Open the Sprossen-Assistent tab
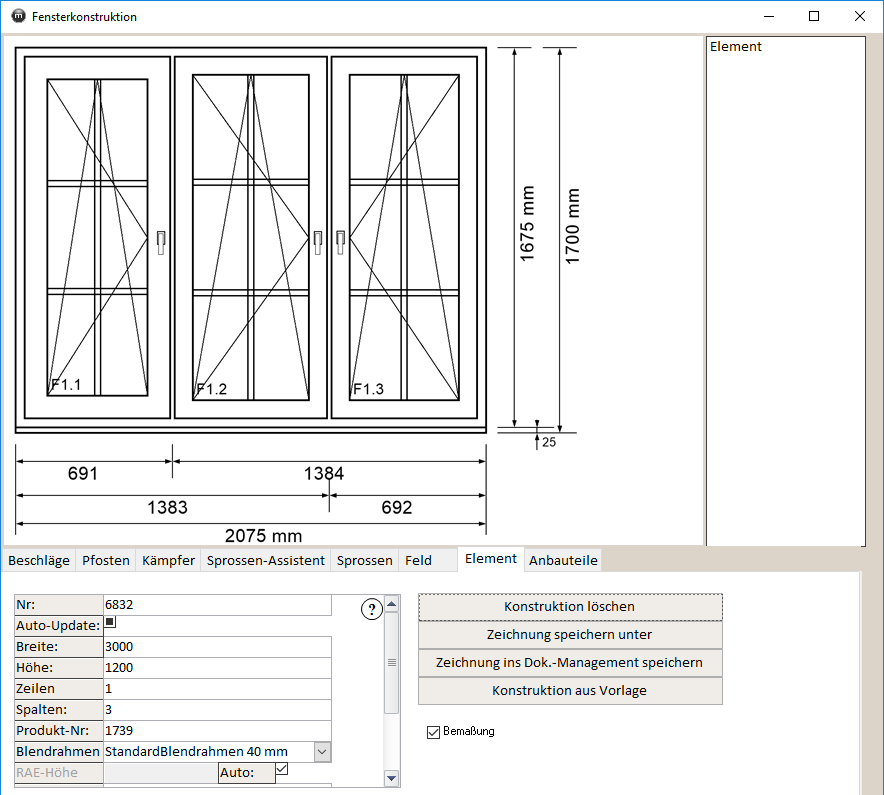This screenshot has height=795, width=884. pos(266,560)
